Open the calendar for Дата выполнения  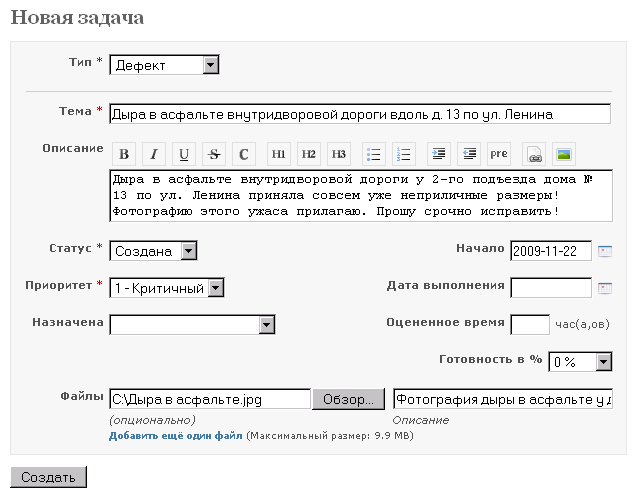pyautogui.click(x=605, y=288)
